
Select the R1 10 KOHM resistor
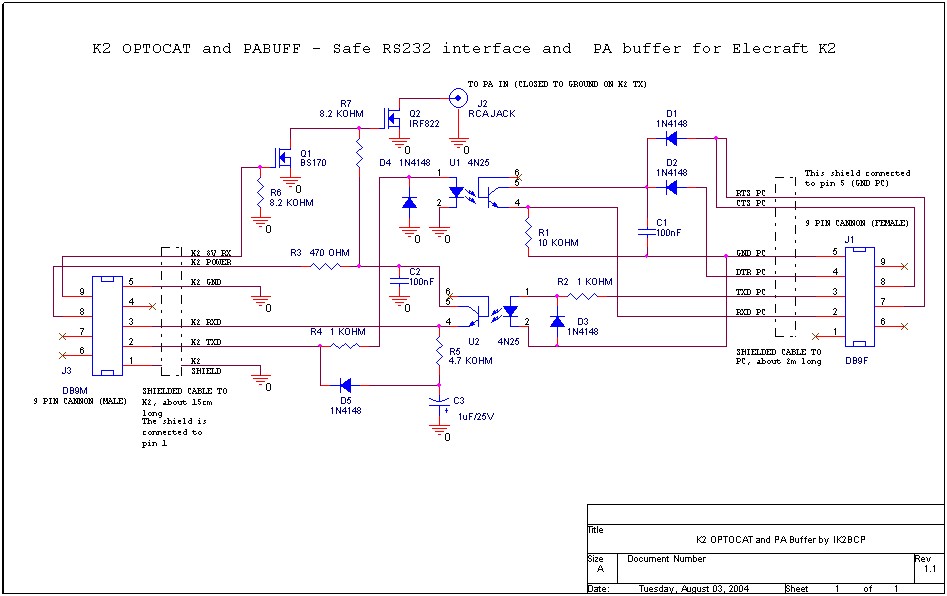click(x=527, y=235)
